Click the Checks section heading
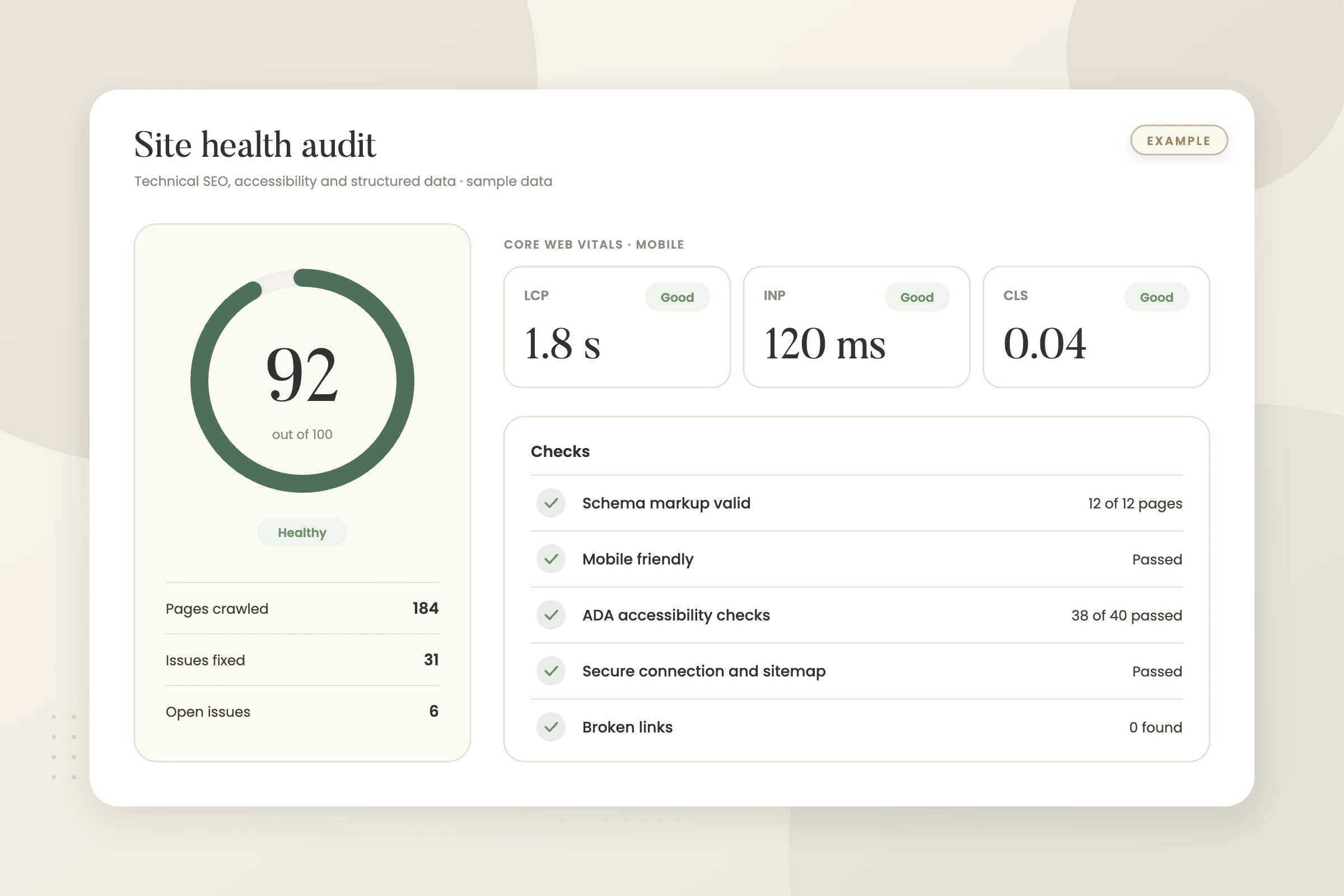This screenshot has width=1344, height=896. (x=560, y=451)
